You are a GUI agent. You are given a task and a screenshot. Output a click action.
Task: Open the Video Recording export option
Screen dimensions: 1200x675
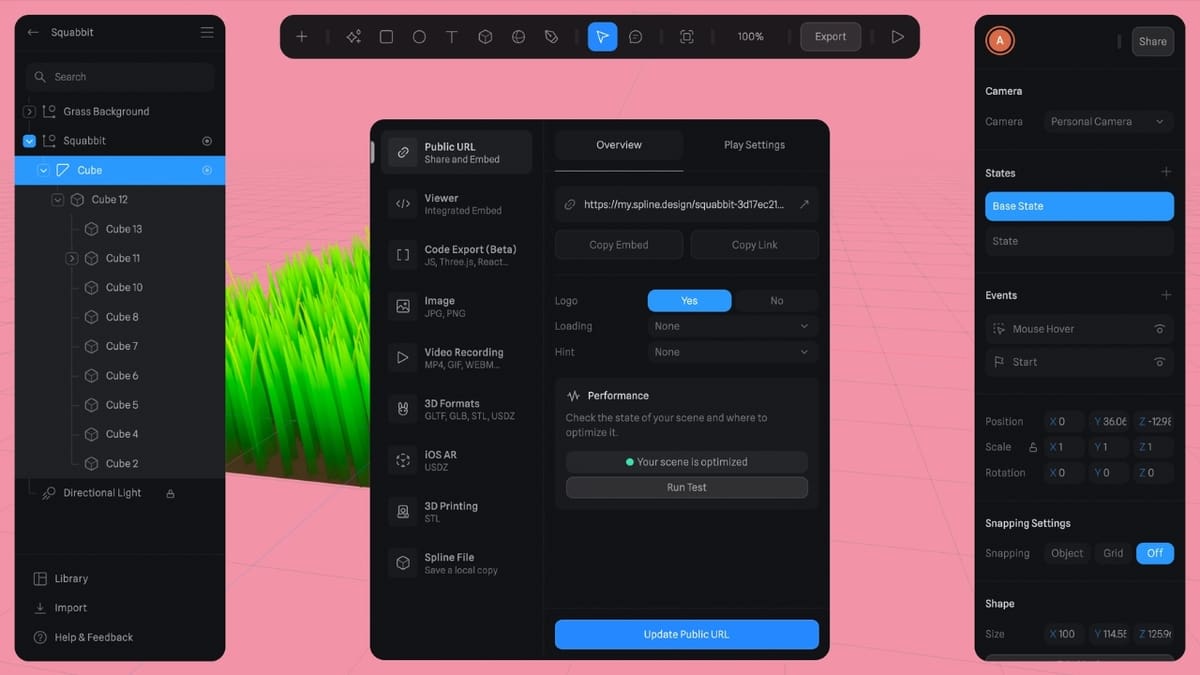pyautogui.click(x=457, y=358)
